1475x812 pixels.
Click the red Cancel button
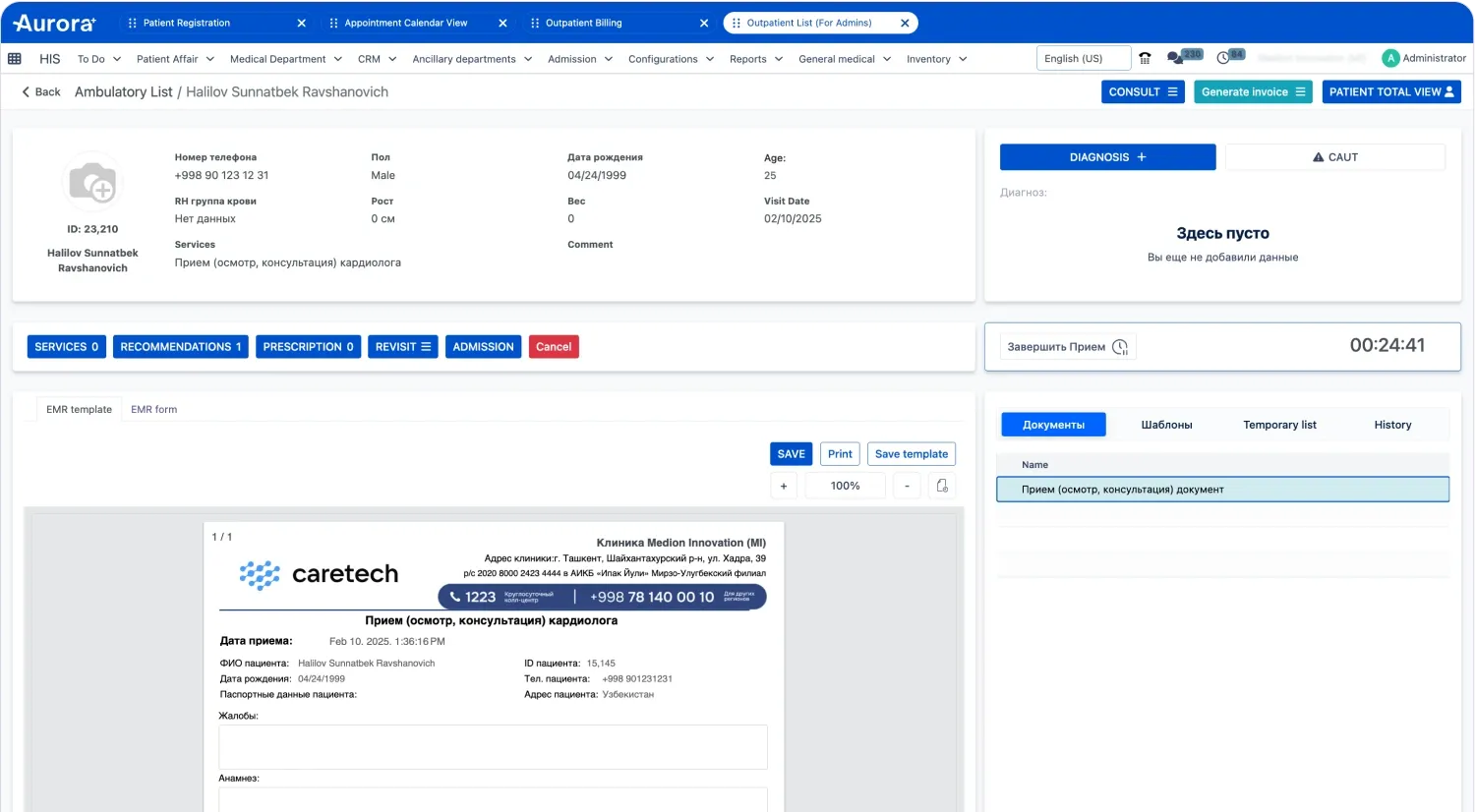554,347
